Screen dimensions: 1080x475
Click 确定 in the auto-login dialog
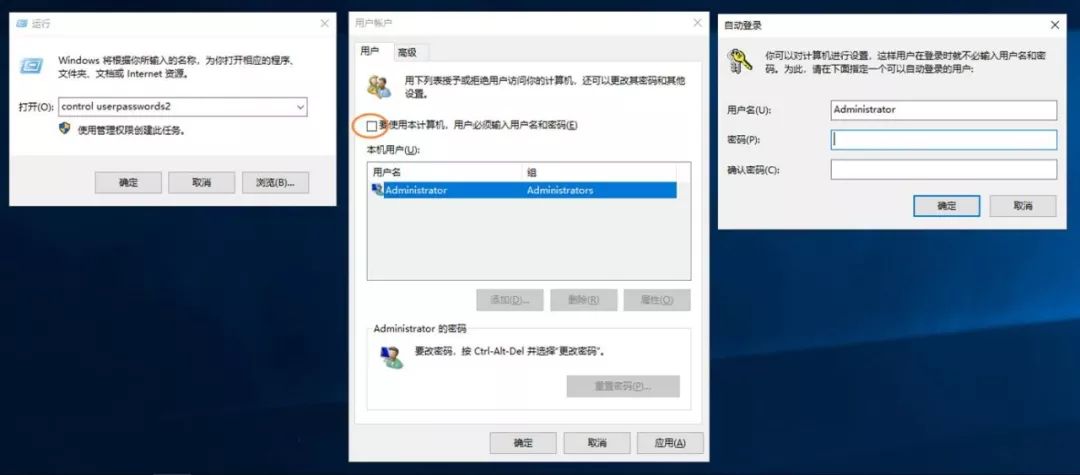pyautogui.click(x=946, y=206)
